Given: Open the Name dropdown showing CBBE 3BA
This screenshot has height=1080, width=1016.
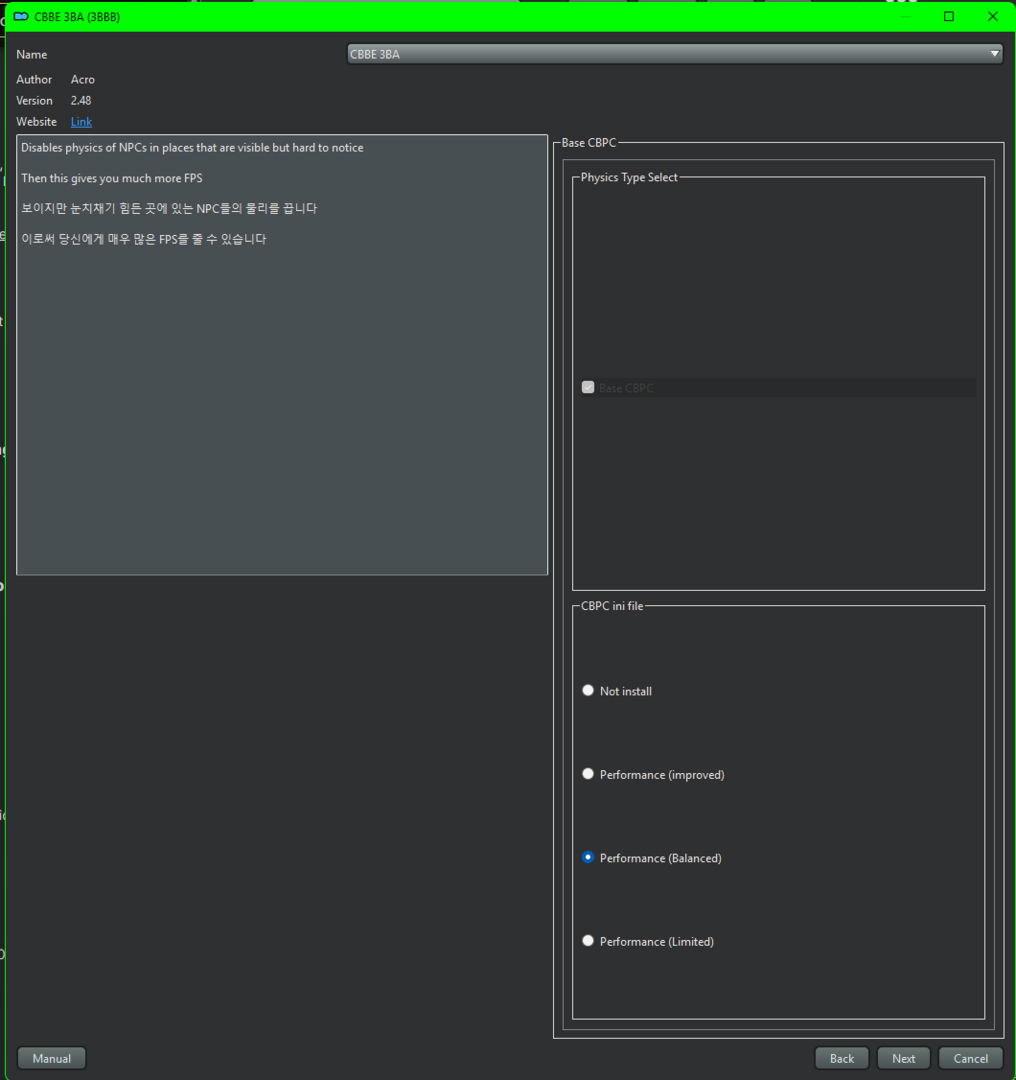Looking at the screenshot, I should [674, 54].
